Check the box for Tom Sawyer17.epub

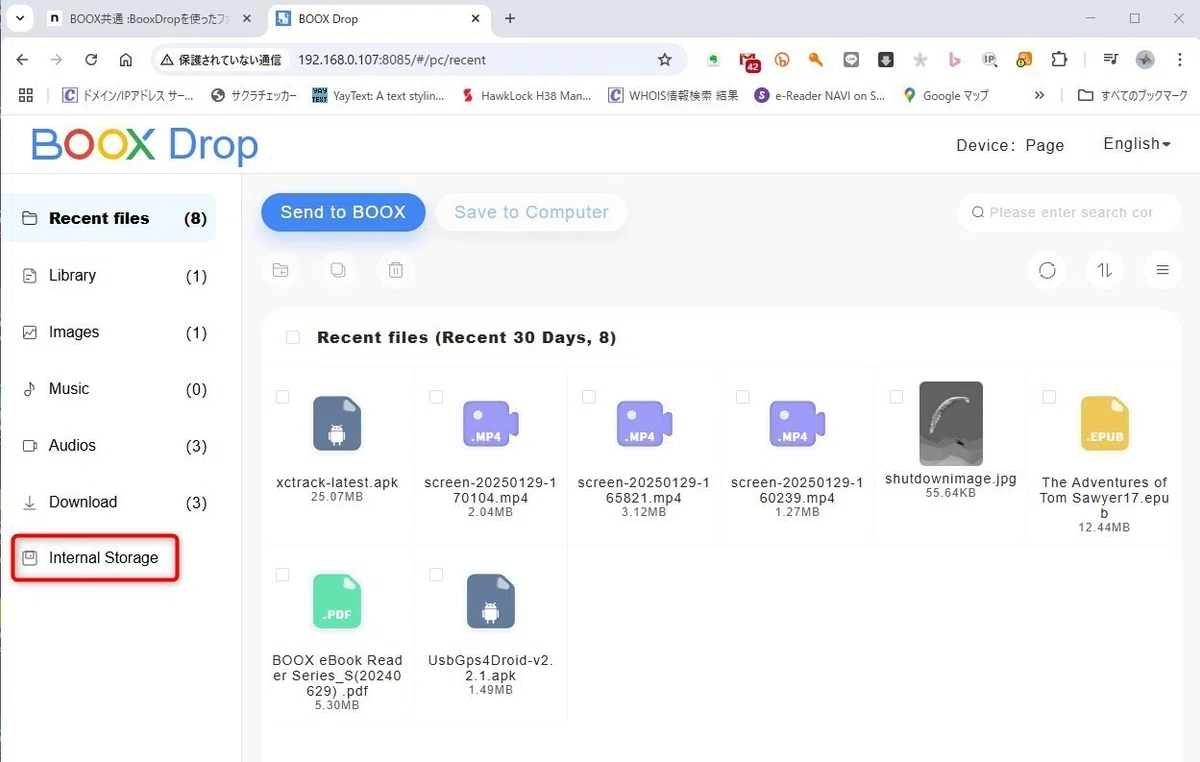(1049, 397)
